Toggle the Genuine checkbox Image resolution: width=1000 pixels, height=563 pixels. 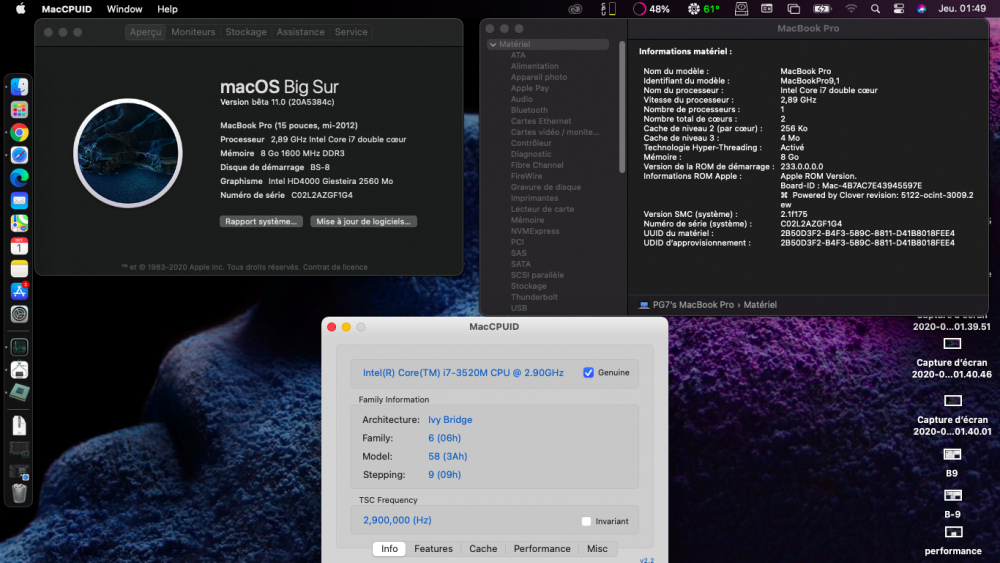click(588, 372)
